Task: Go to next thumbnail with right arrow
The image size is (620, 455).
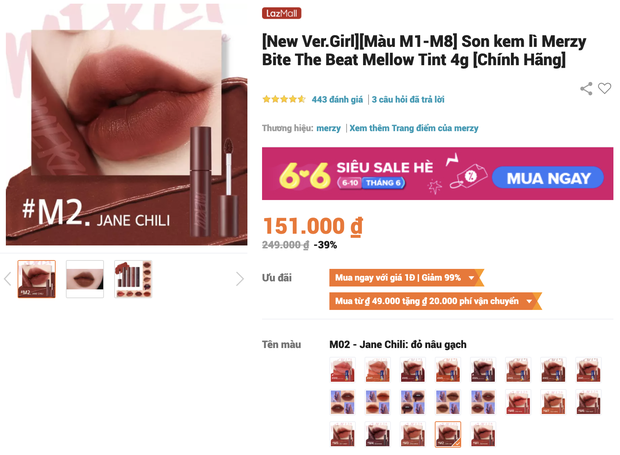Action: pyautogui.click(x=240, y=279)
